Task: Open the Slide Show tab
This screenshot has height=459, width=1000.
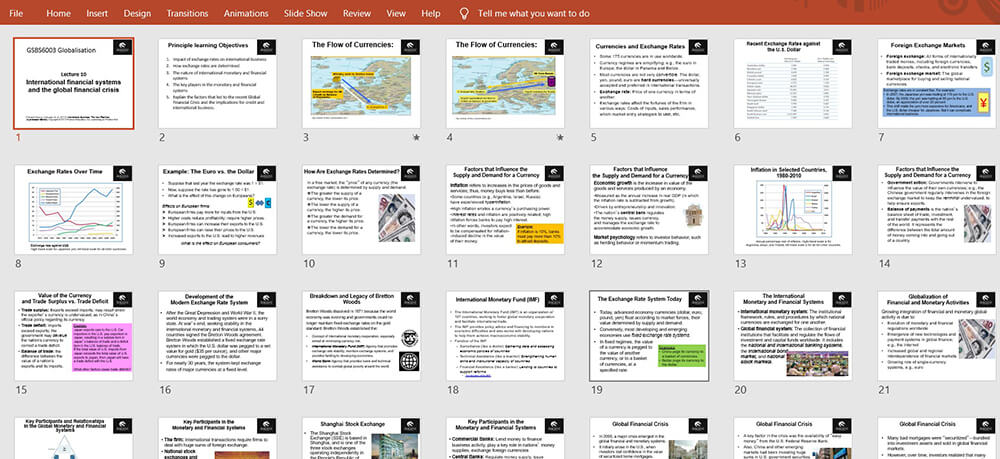Action: 305,13
